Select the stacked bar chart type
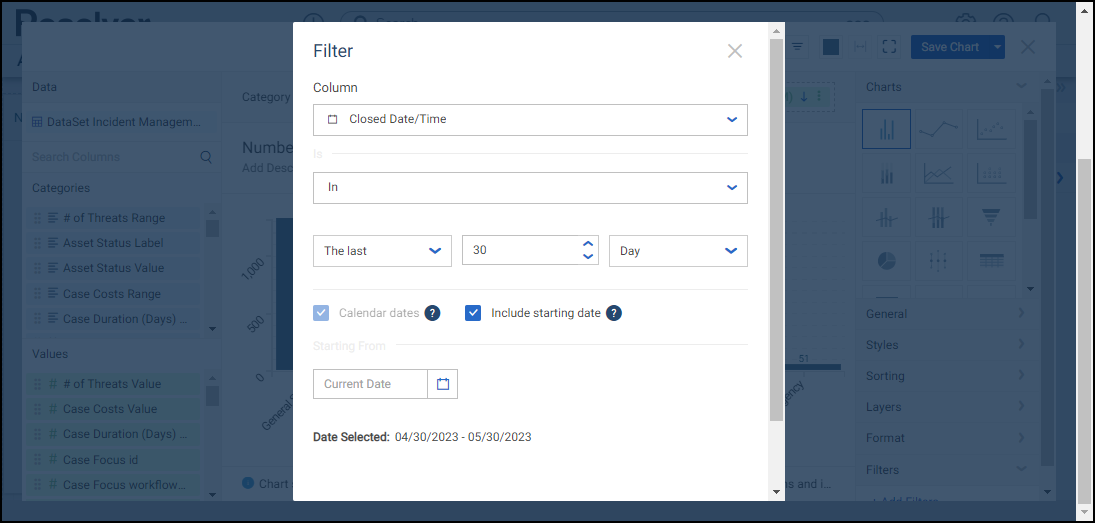 pyautogui.click(x=886, y=173)
